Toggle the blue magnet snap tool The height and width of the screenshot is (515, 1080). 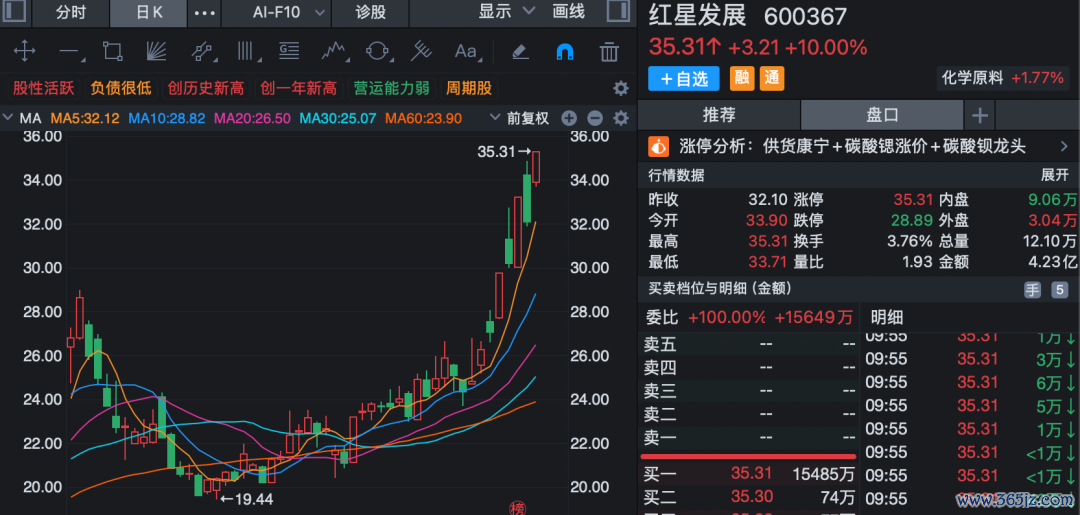click(x=564, y=52)
